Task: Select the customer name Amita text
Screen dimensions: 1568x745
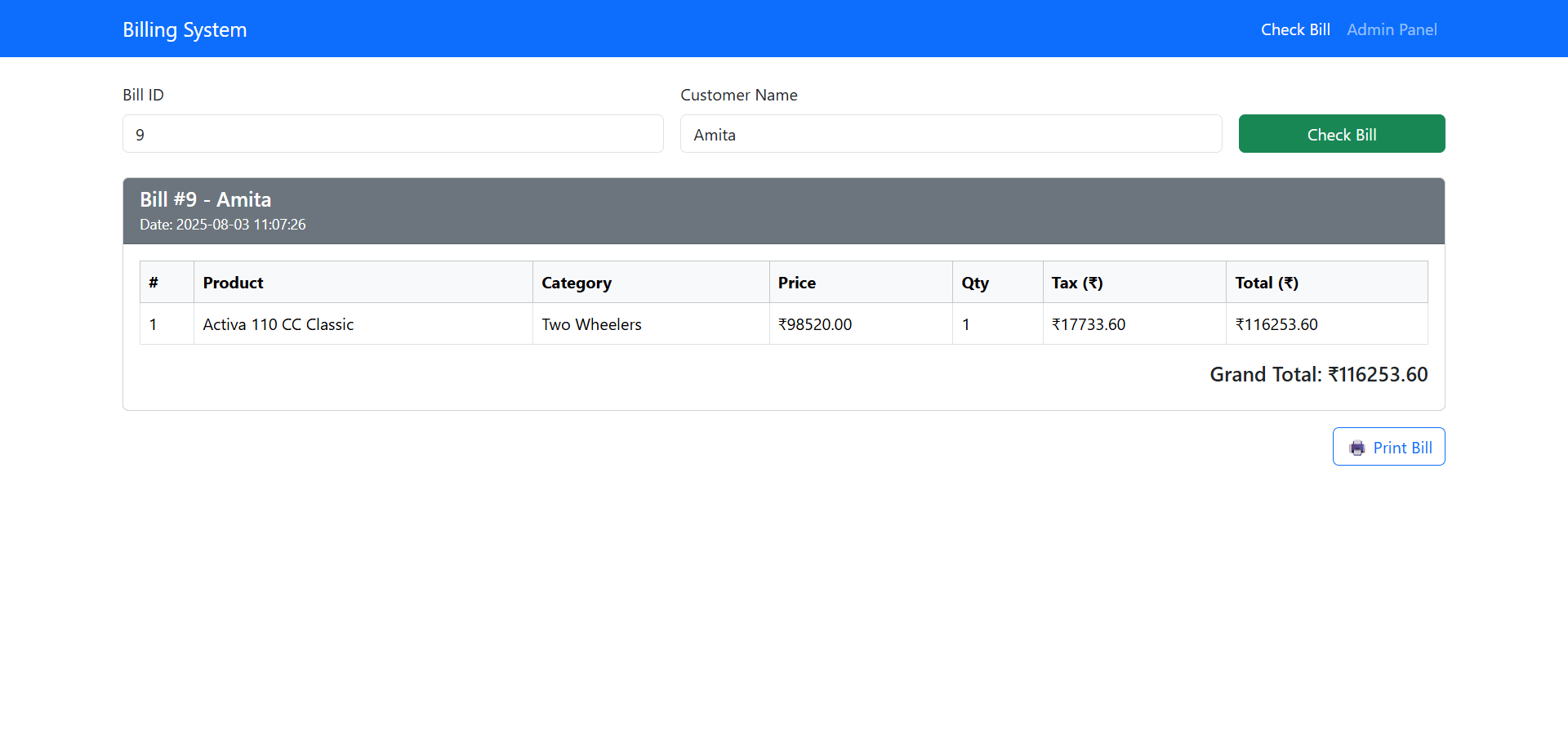Action: (x=715, y=135)
